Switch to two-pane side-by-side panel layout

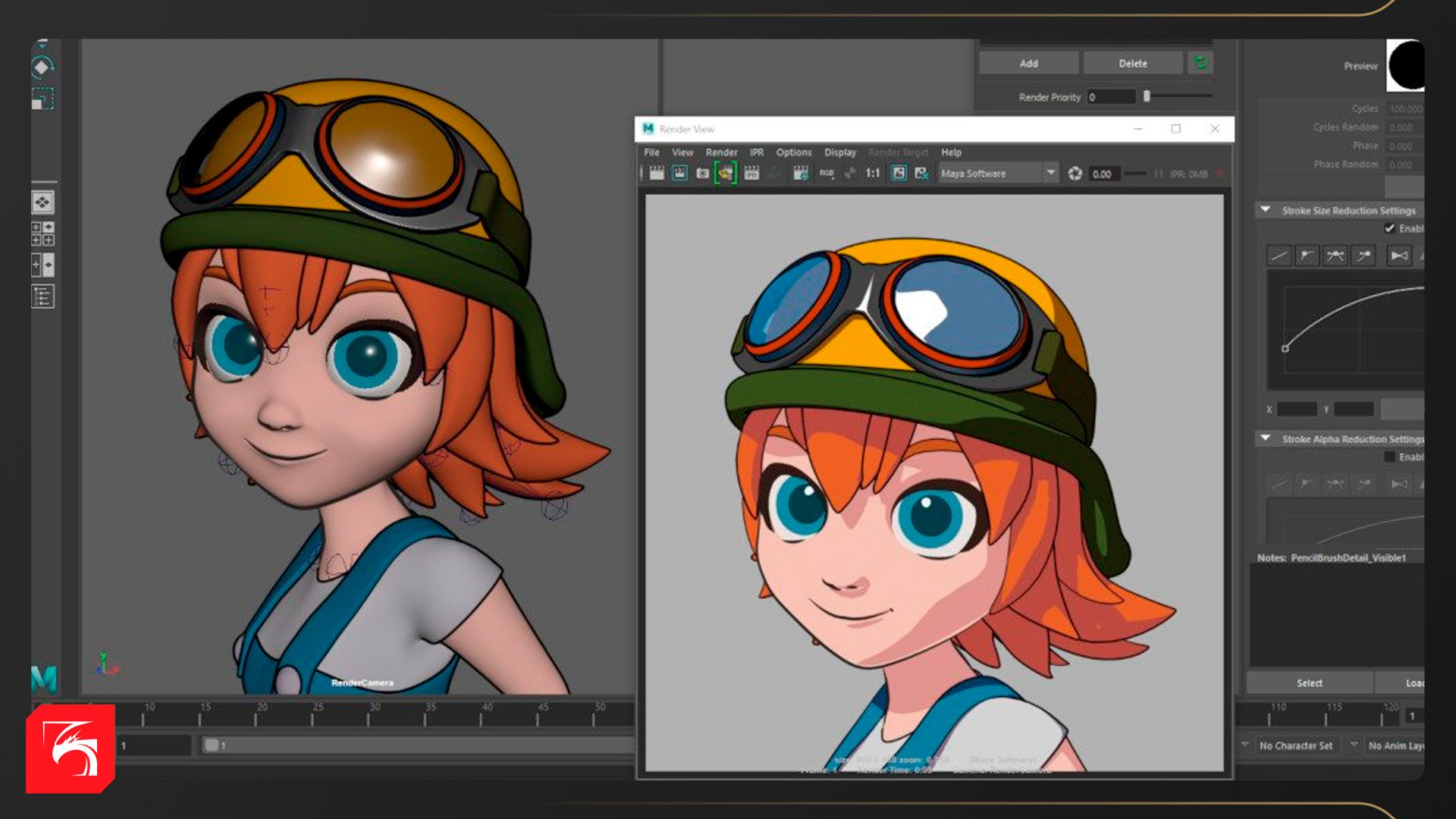[x=42, y=265]
